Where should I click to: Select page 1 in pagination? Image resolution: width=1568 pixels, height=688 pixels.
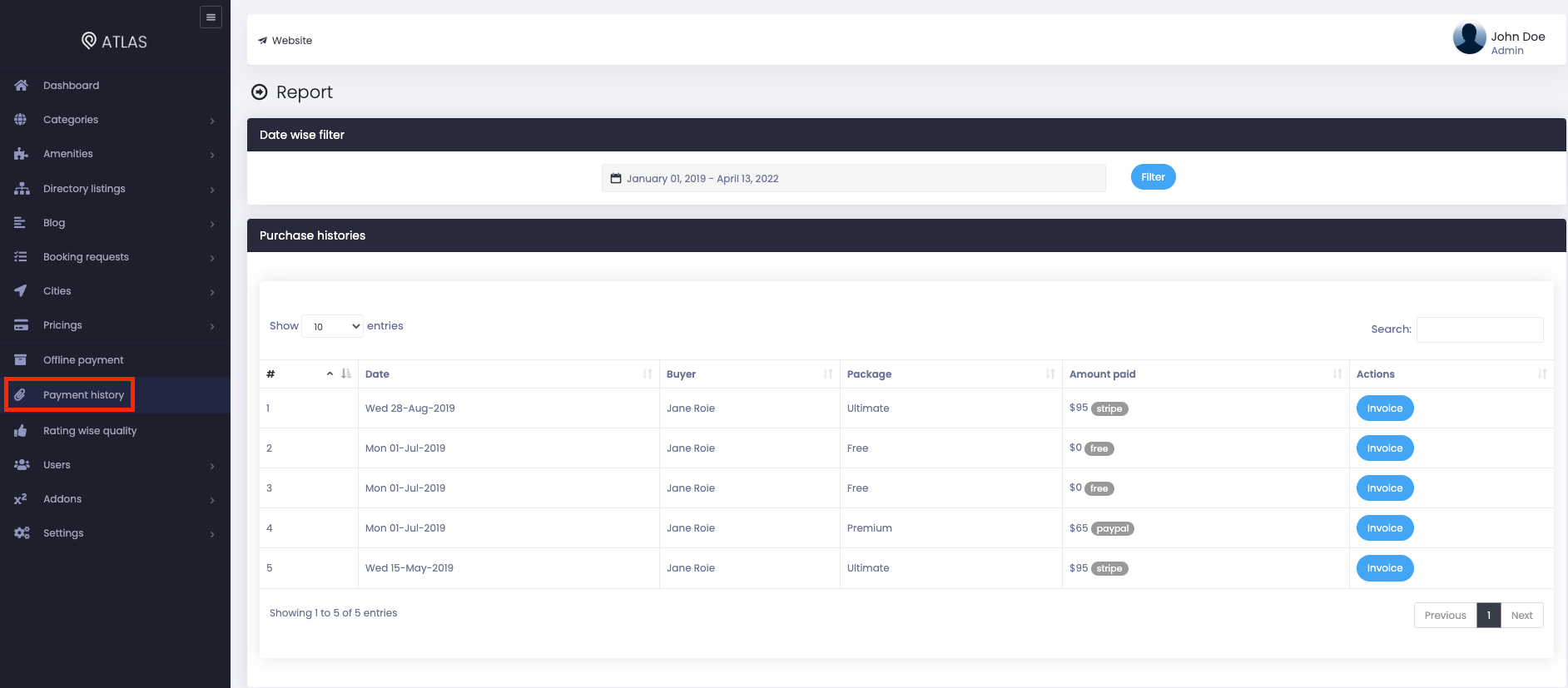[x=1489, y=615]
